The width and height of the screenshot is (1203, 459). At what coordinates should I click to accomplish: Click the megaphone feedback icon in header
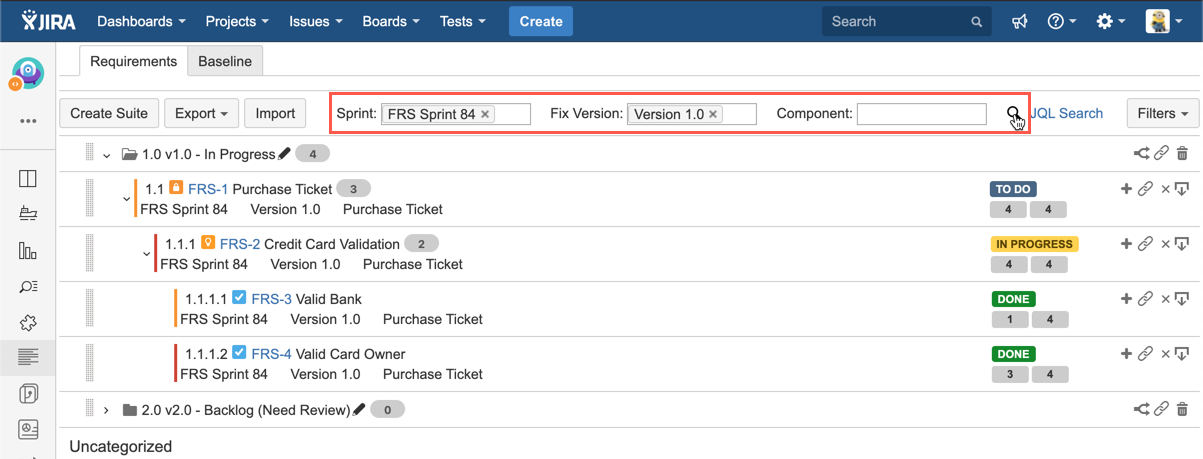click(x=1016, y=21)
